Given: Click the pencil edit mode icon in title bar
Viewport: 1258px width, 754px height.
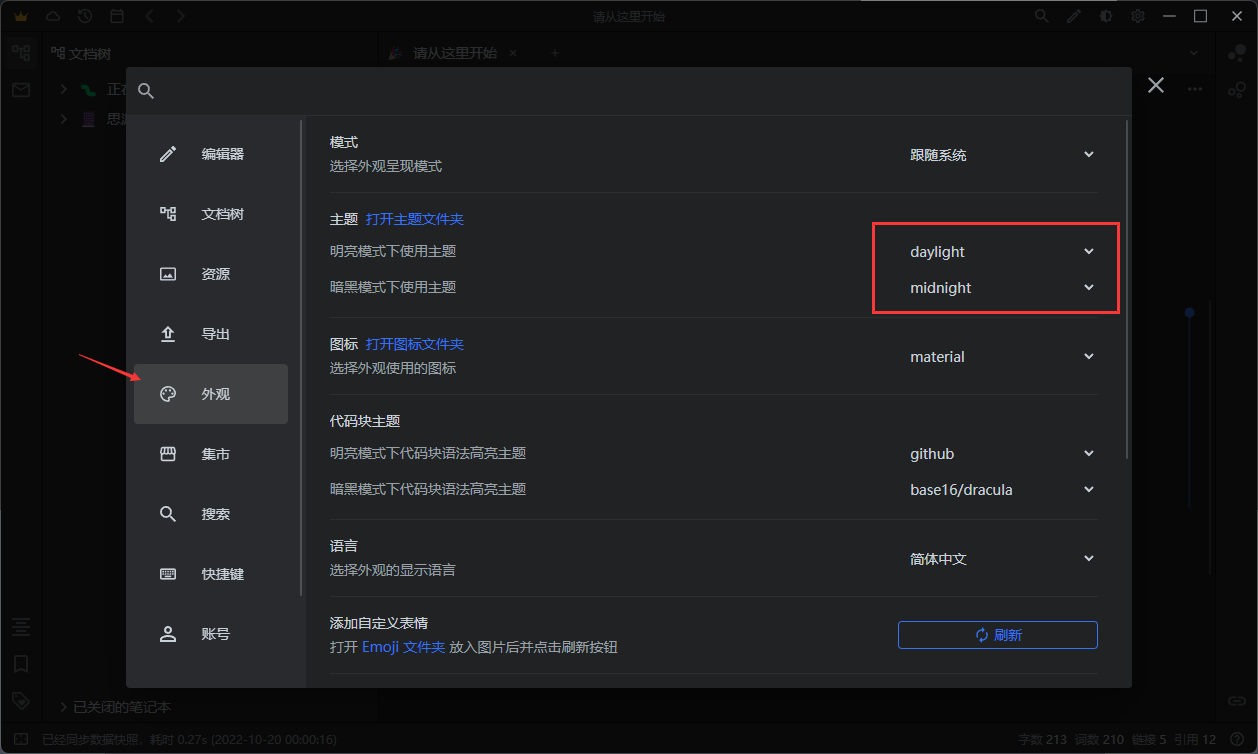Looking at the screenshot, I should pos(1074,16).
